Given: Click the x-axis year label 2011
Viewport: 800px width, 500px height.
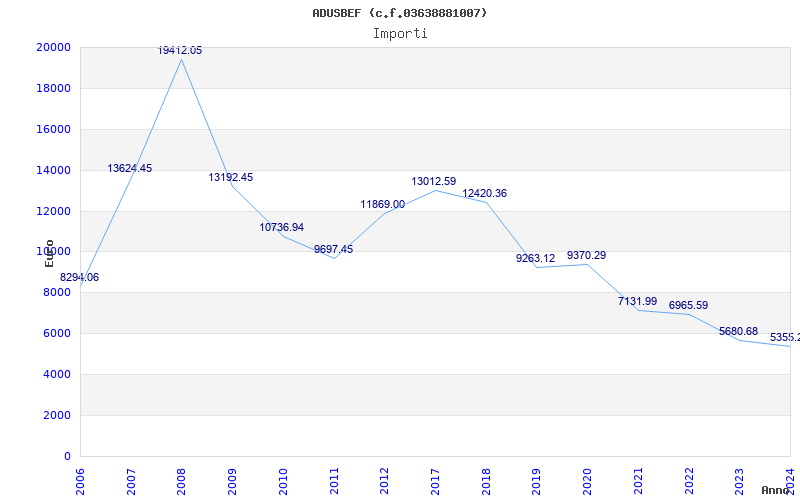Looking at the screenshot, I should coord(334,481).
